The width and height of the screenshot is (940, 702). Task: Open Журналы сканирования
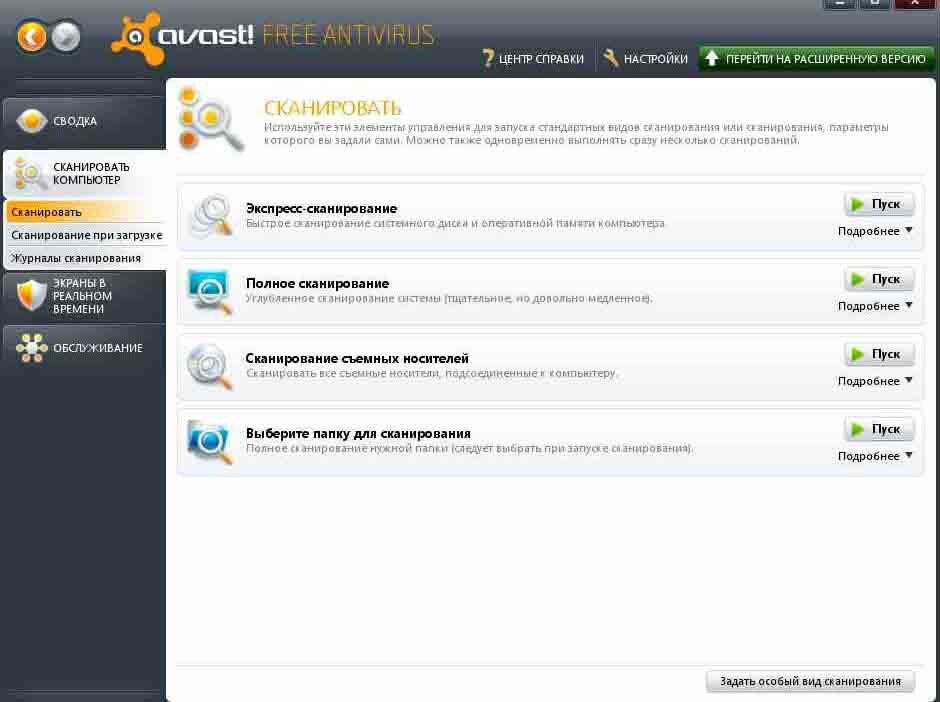85,258
